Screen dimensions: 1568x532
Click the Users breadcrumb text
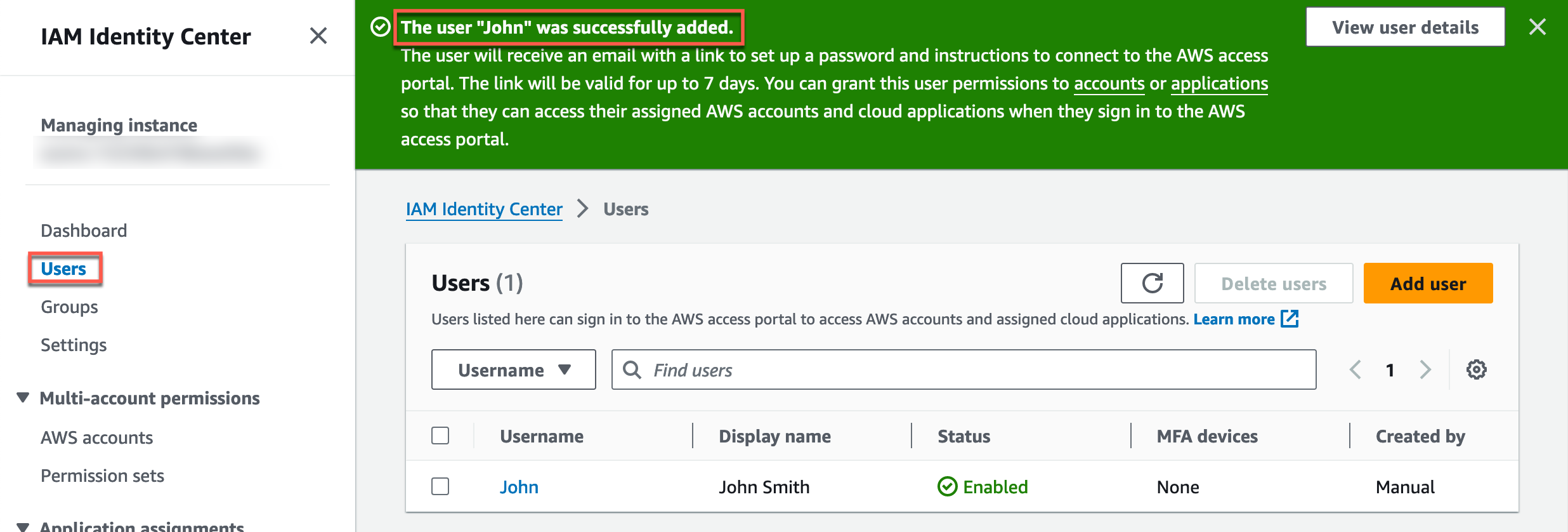pyautogui.click(x=625, y=209)
